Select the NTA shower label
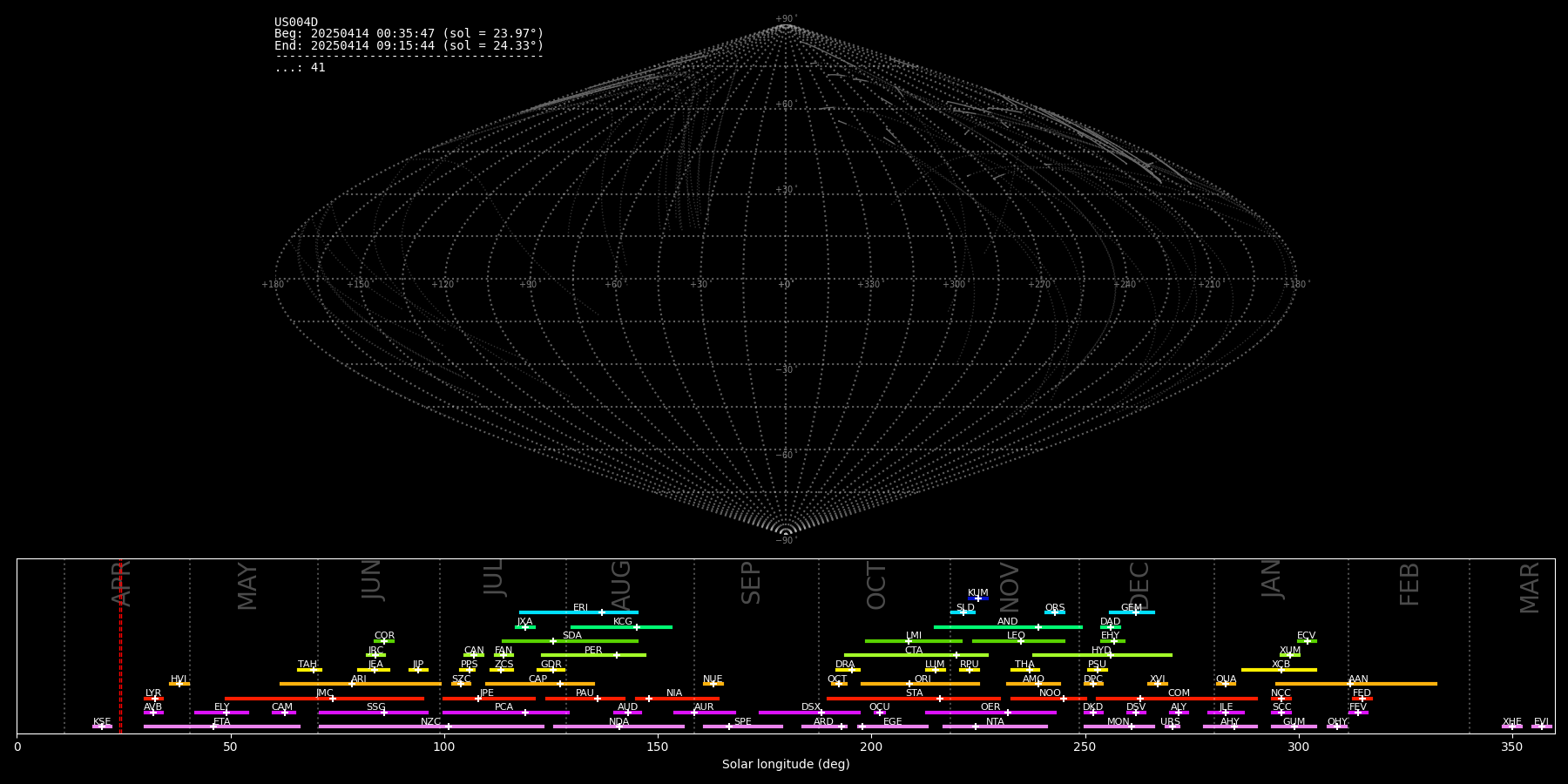 (x=995, y=721)
